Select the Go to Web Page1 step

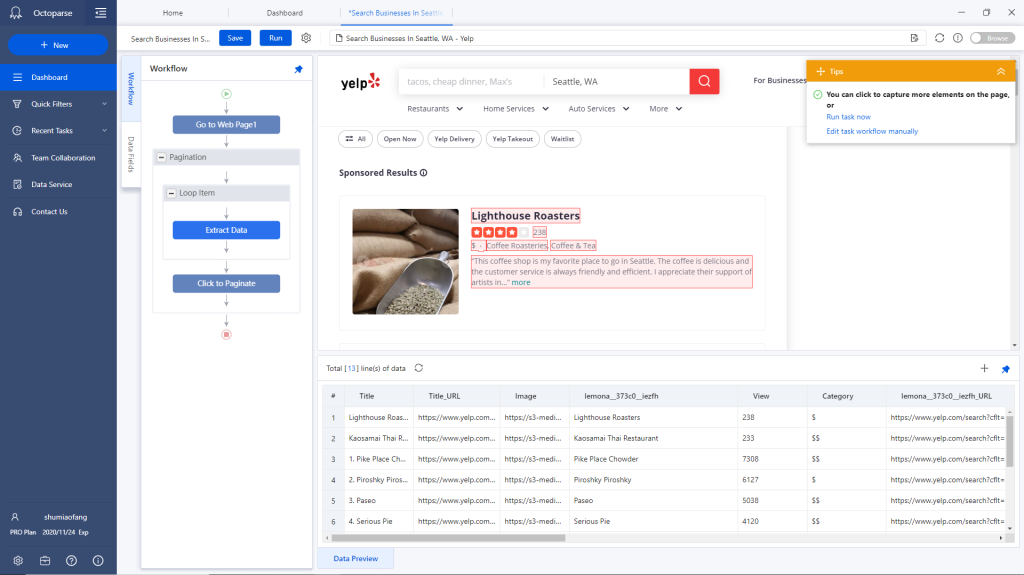tap(227, 125)
